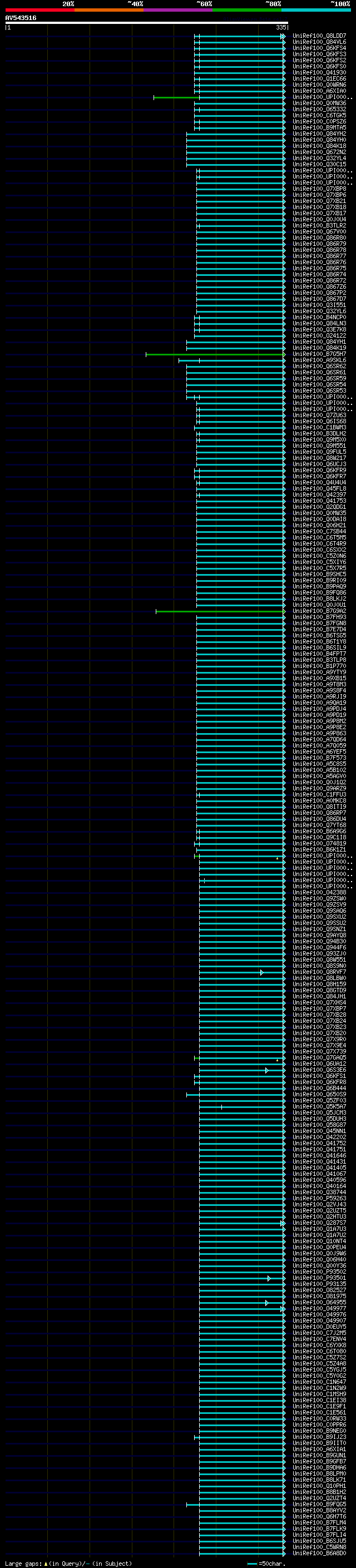Click hit label UniRef100_B6T1Y8
This screenshot has width=356, height=1568.
tap(319, 641)
